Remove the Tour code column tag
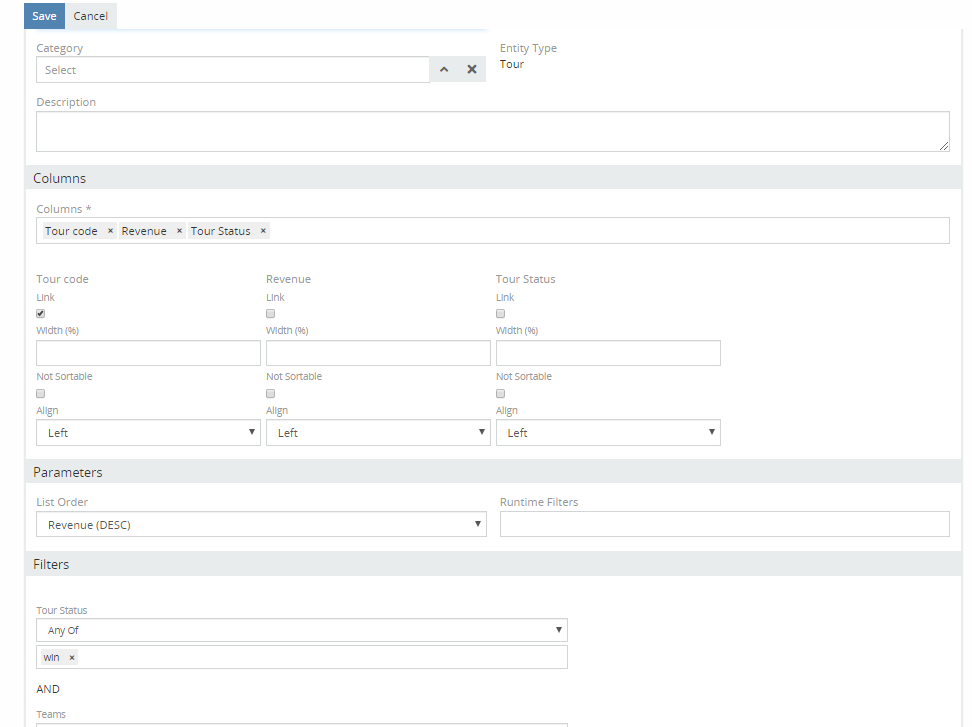 coord(110,231)
